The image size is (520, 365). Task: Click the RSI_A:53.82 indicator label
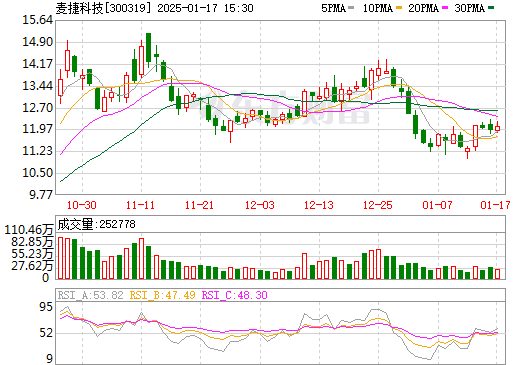point(91,295)
